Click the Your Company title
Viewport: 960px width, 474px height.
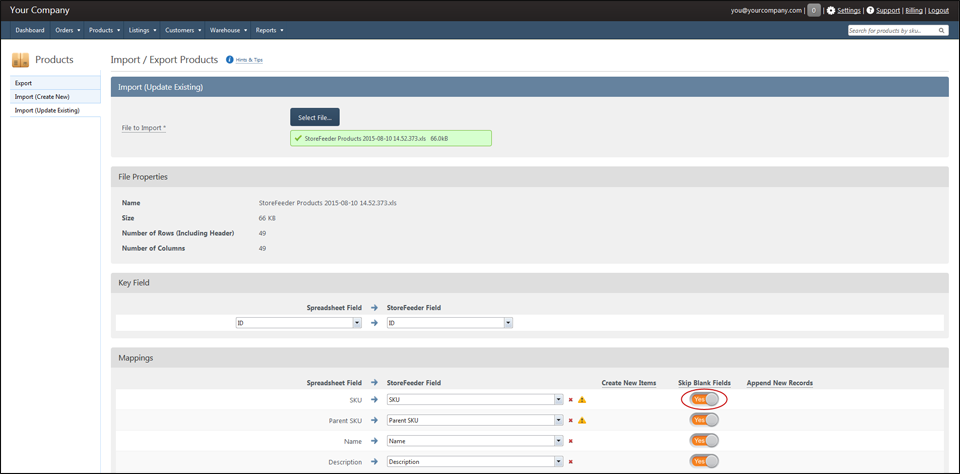click(40, 10)
